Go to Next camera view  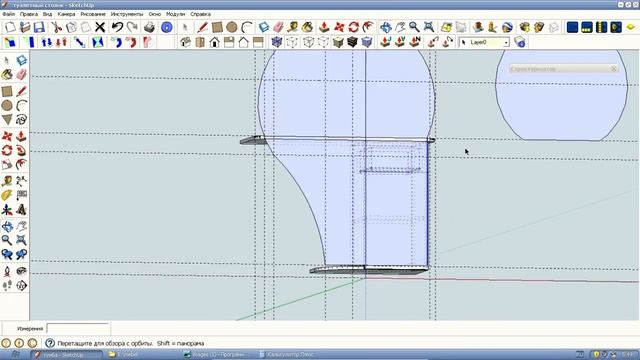[22, 255]
